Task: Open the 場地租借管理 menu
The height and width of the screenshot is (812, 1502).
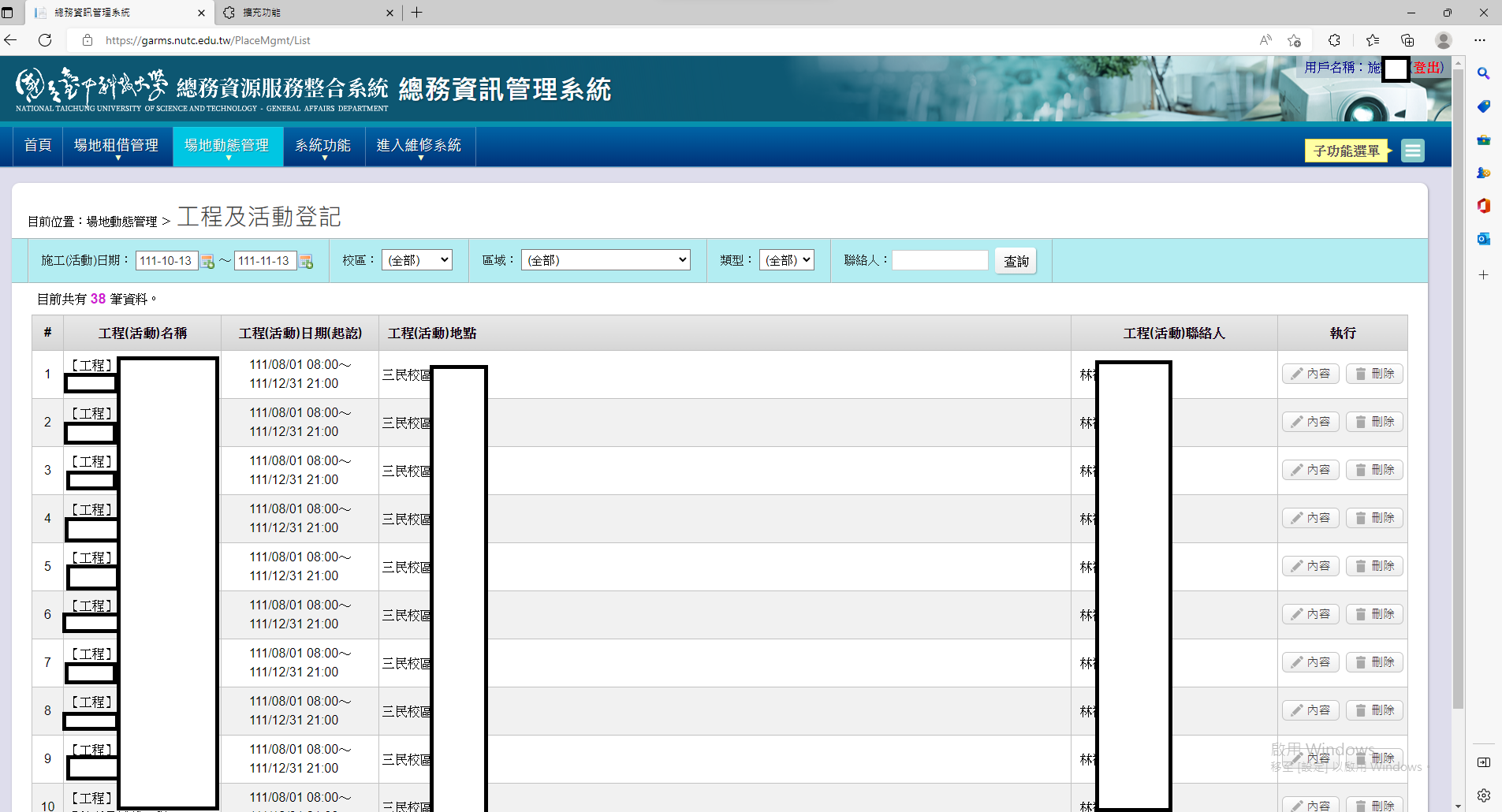Action: 117,146
